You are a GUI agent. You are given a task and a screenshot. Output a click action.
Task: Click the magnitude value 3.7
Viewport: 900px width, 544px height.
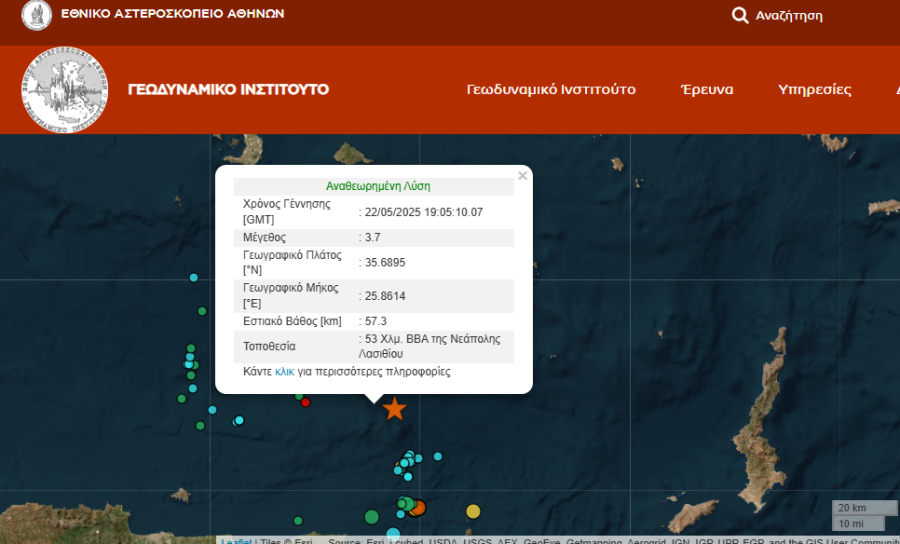[x=373, y=238]
